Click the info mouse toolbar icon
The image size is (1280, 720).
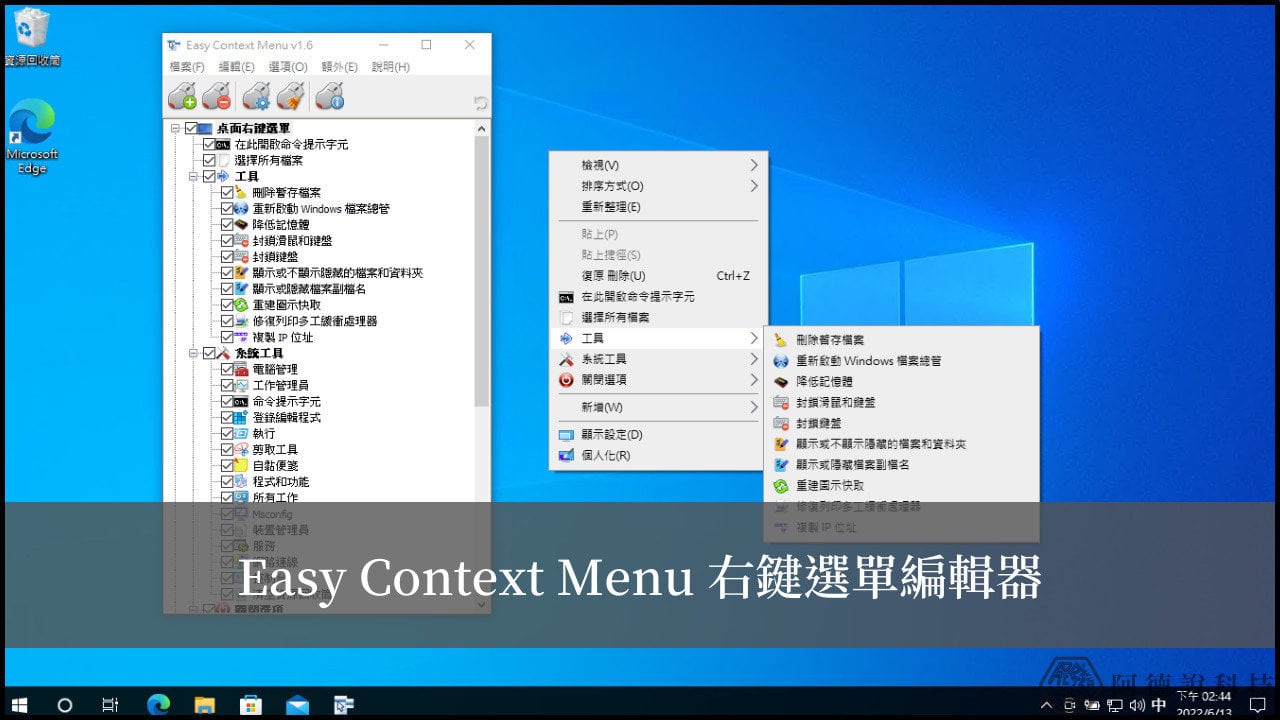point(327,96)
